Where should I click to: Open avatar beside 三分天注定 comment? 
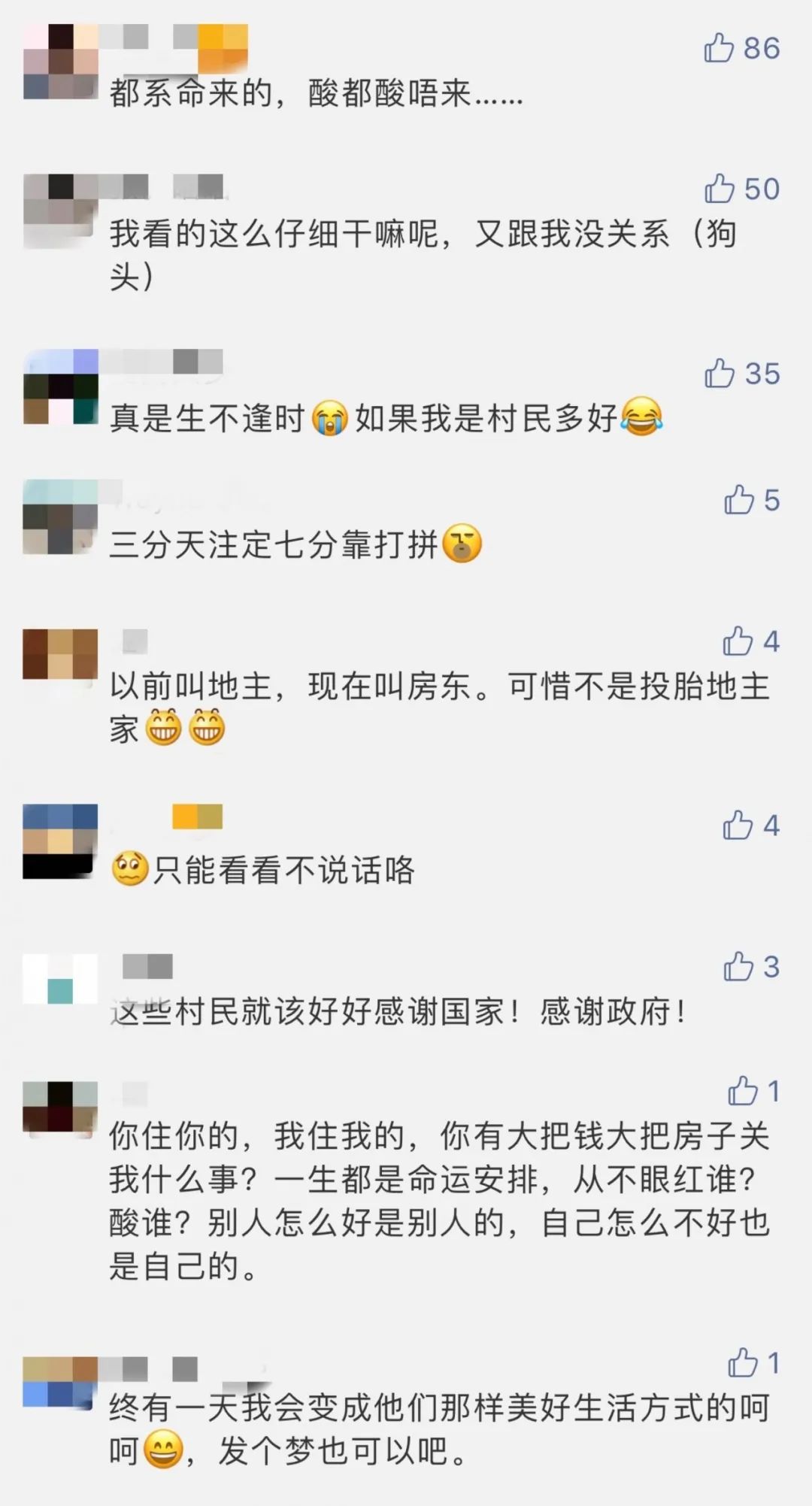click(x=61, y=517)
